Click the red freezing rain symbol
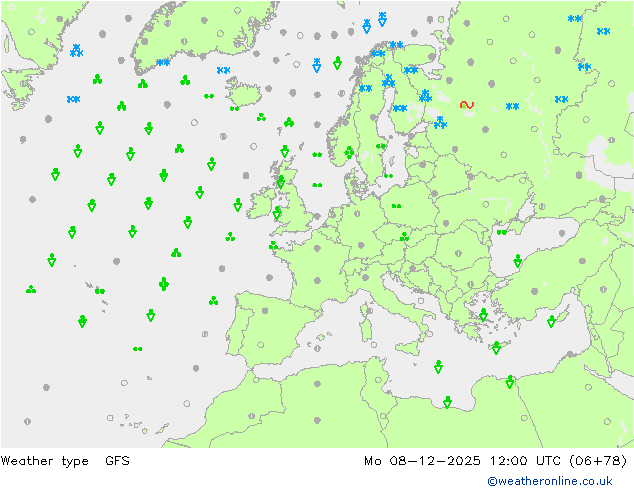Viewport: 634px width, 490px height. (x=467, y=105)
